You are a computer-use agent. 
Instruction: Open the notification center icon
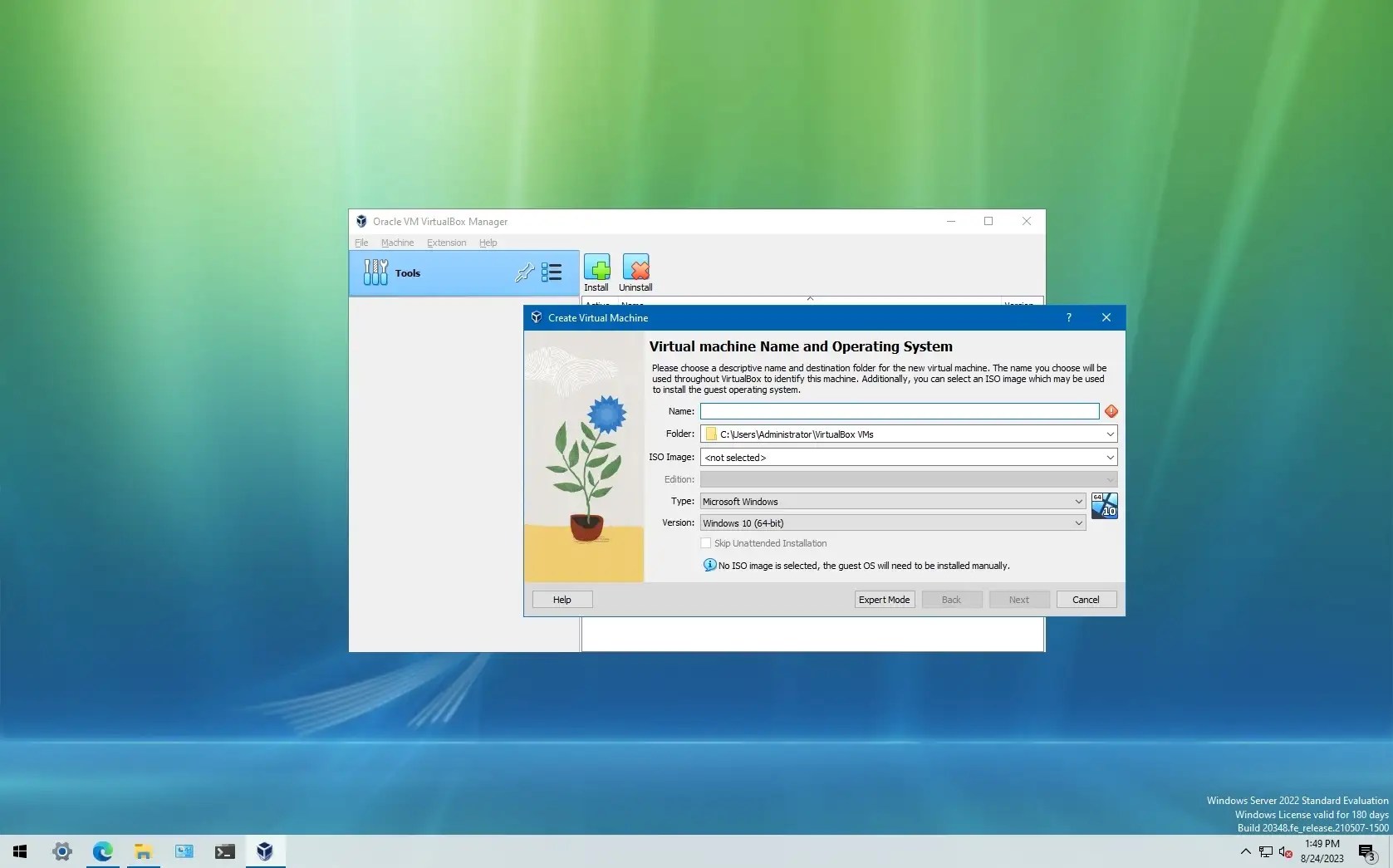click(x=1367, y=851)
